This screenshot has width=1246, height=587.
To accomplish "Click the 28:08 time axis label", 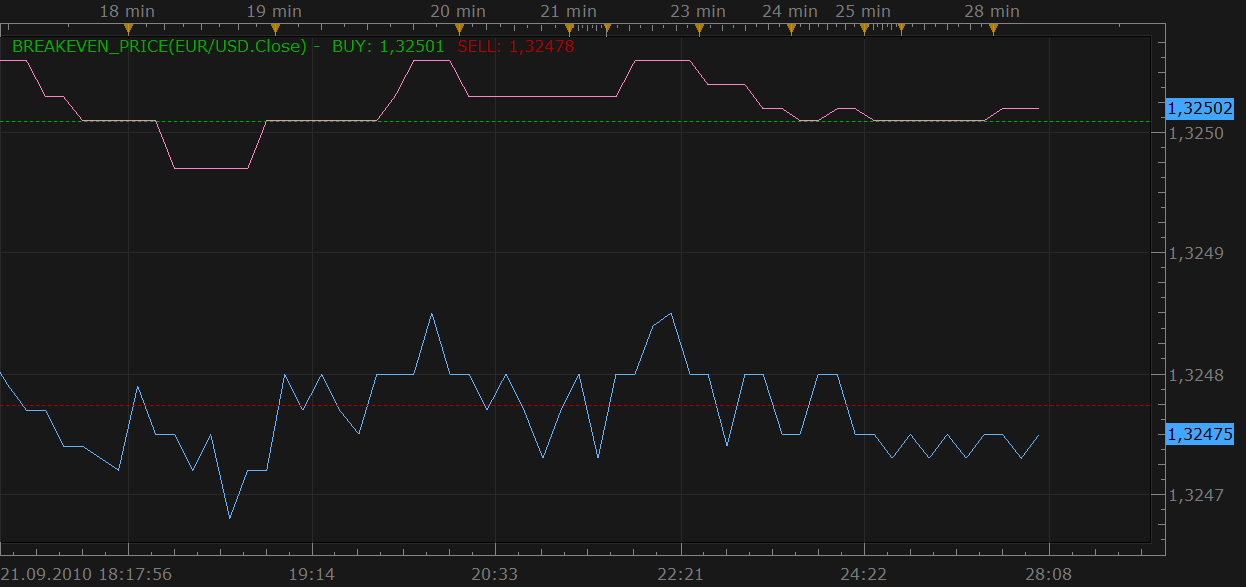I will (x=1048, y=575).
